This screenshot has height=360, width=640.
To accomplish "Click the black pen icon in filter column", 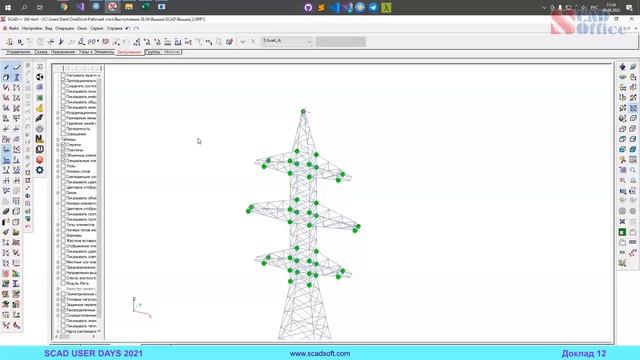I will pyautogui.click(x=40, y=118).
